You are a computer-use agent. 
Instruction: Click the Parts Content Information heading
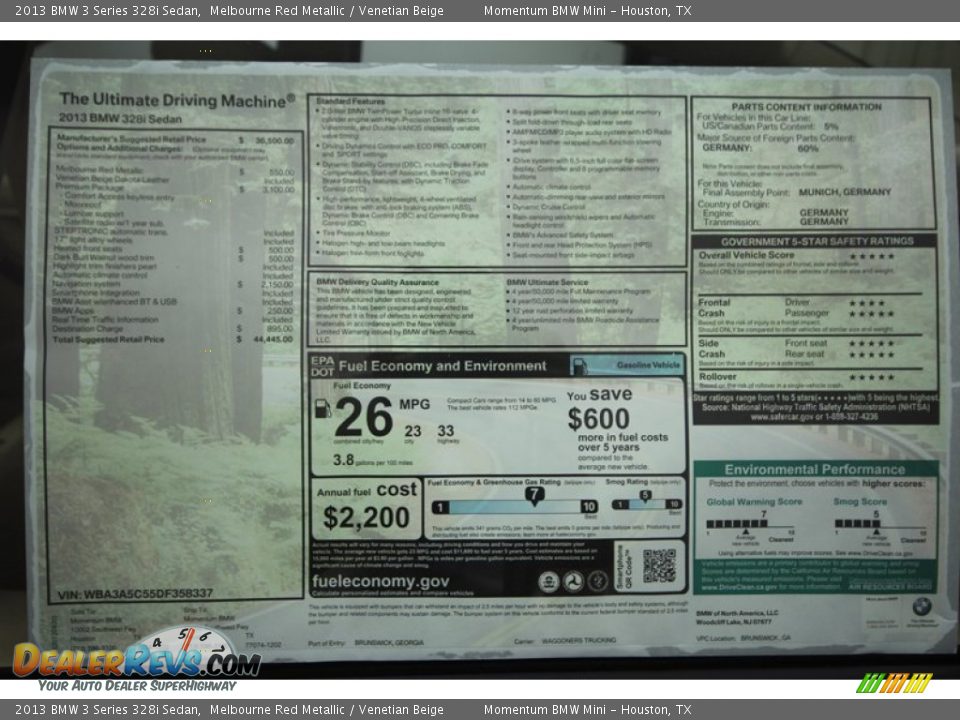point(806,107)
